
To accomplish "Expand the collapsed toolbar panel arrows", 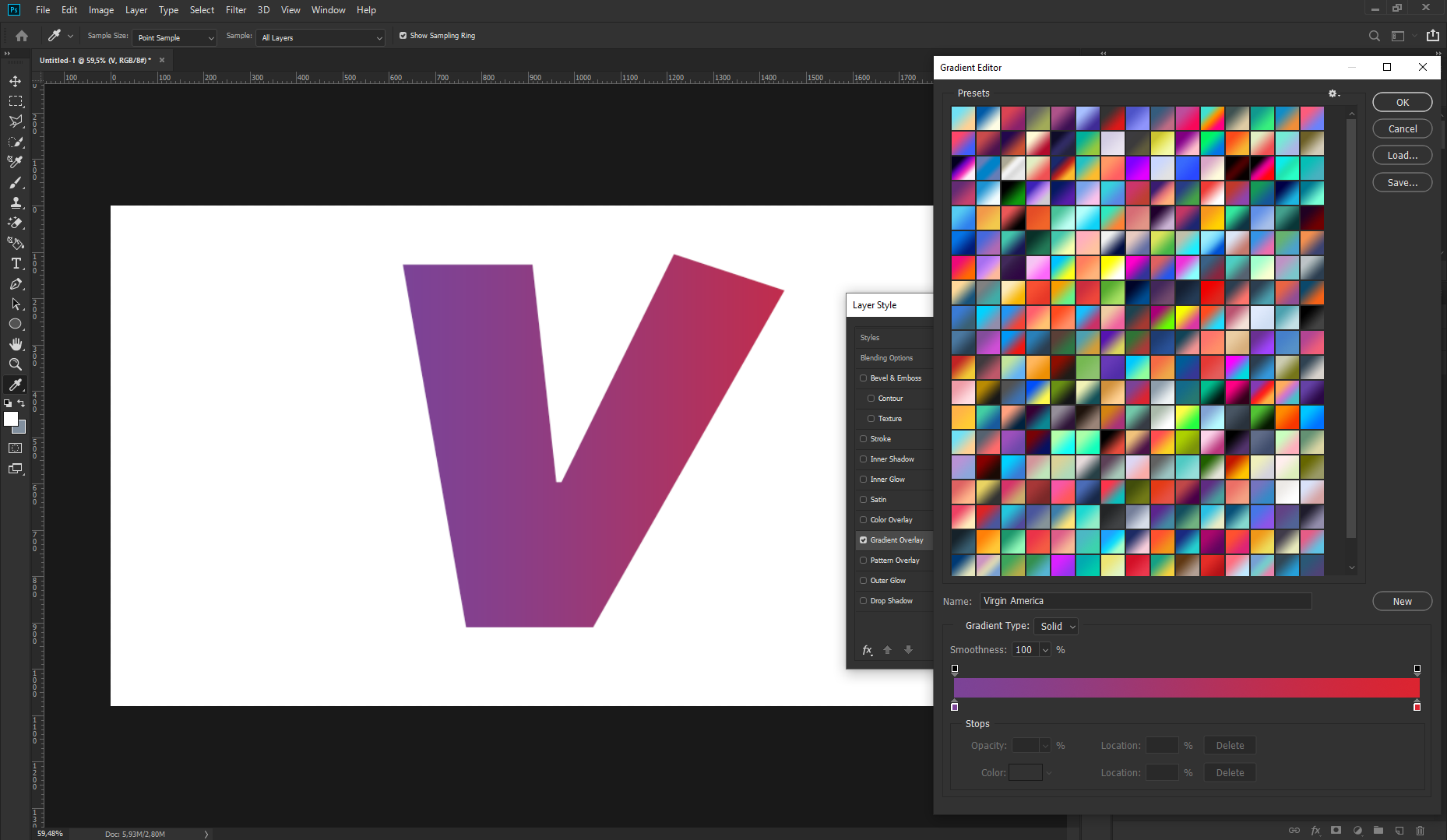I will coord(8,54).
